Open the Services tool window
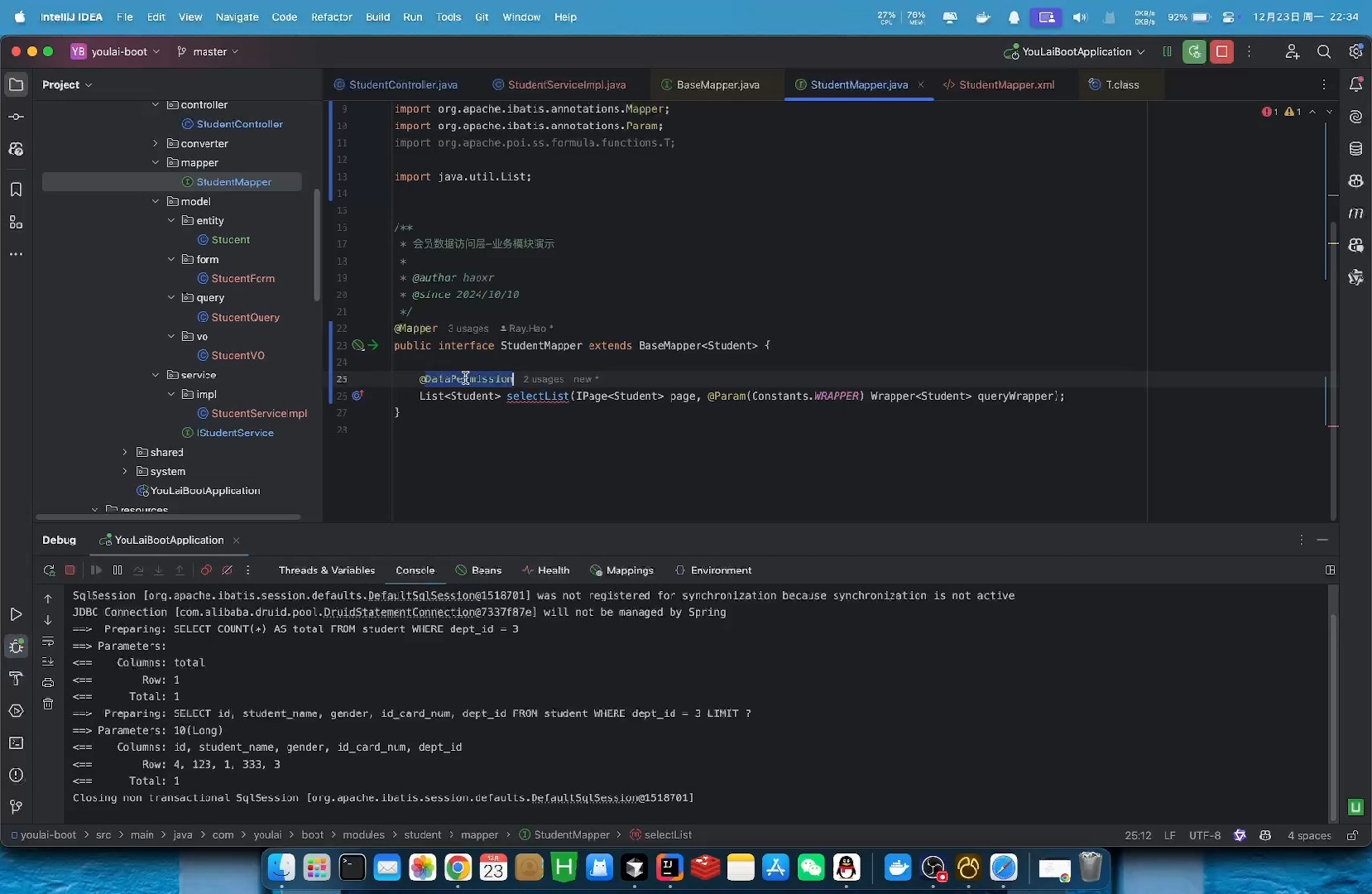The width and height of the screenshot is (1372, 894). coord(16,711)
